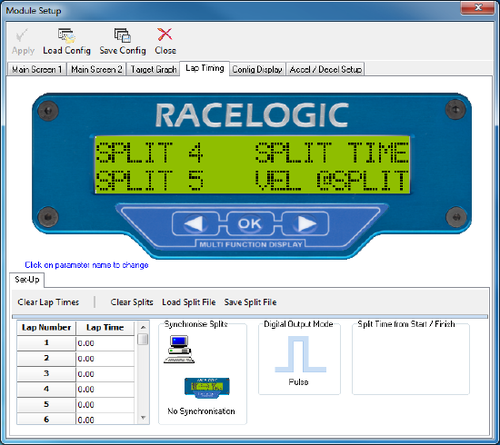Click SPLIT 5 parameter on LCD

click(x=150, y=180)
